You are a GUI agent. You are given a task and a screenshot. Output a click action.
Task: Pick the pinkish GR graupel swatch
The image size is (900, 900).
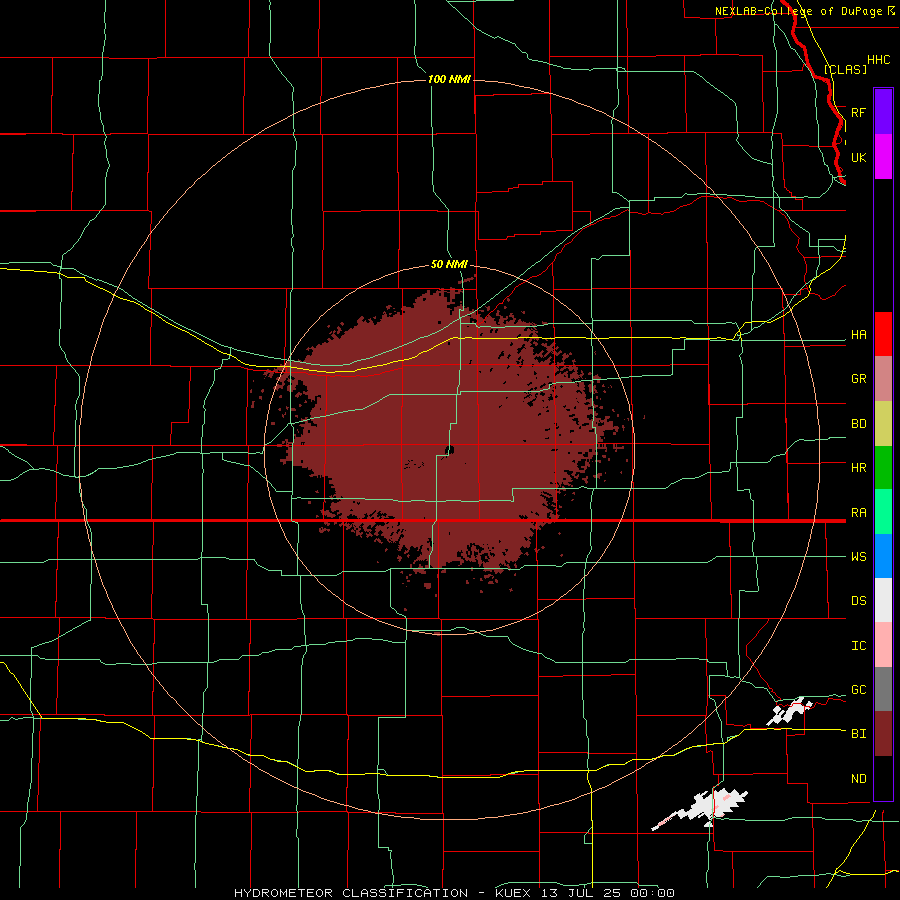pyautogui.click(x=883, y=379)
